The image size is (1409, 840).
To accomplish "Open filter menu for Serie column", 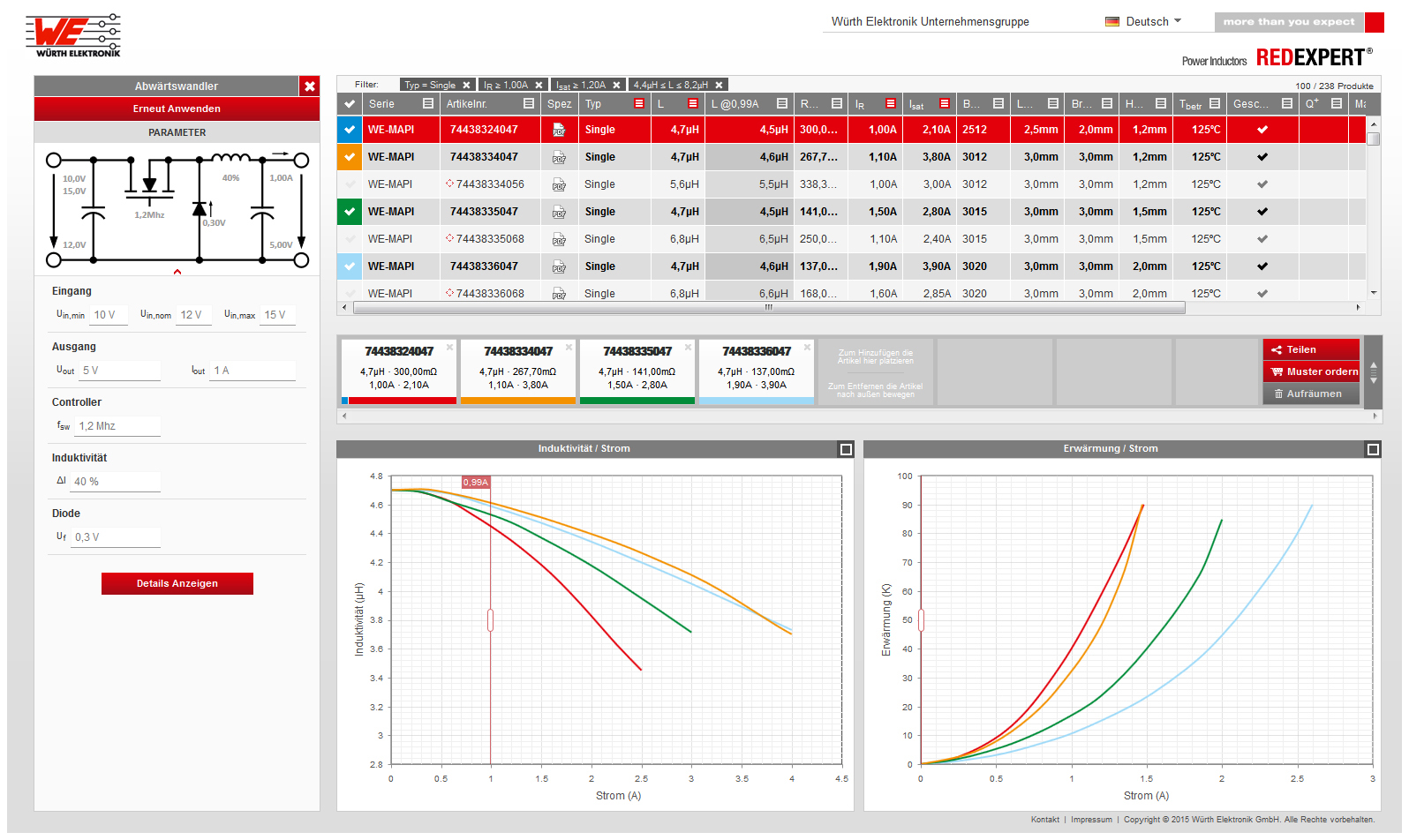I will [428, 104].
